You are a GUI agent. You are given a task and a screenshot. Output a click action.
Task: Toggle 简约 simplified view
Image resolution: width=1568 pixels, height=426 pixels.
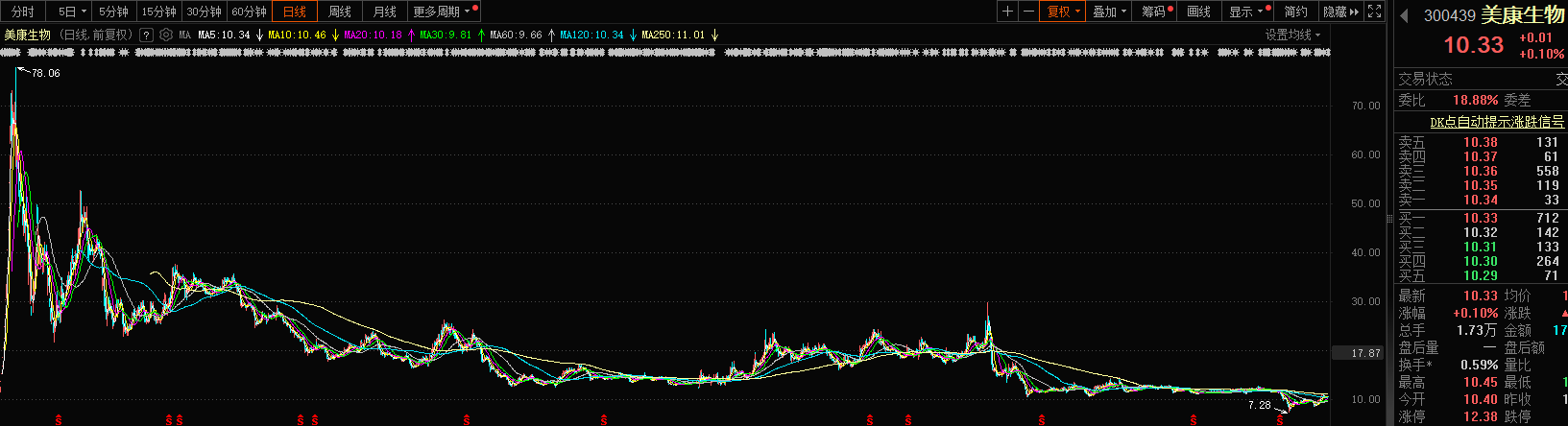[1295, 12]
